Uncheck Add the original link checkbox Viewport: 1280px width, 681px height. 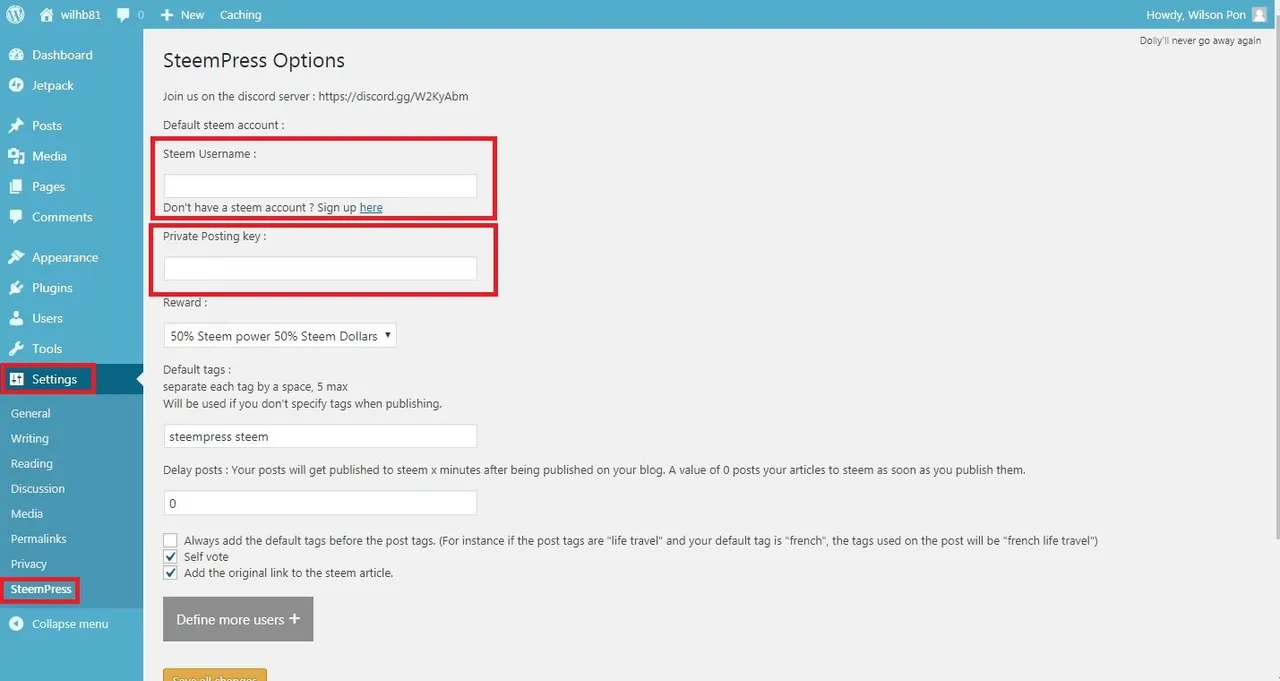pyautogui.click(x=170, y=573)
